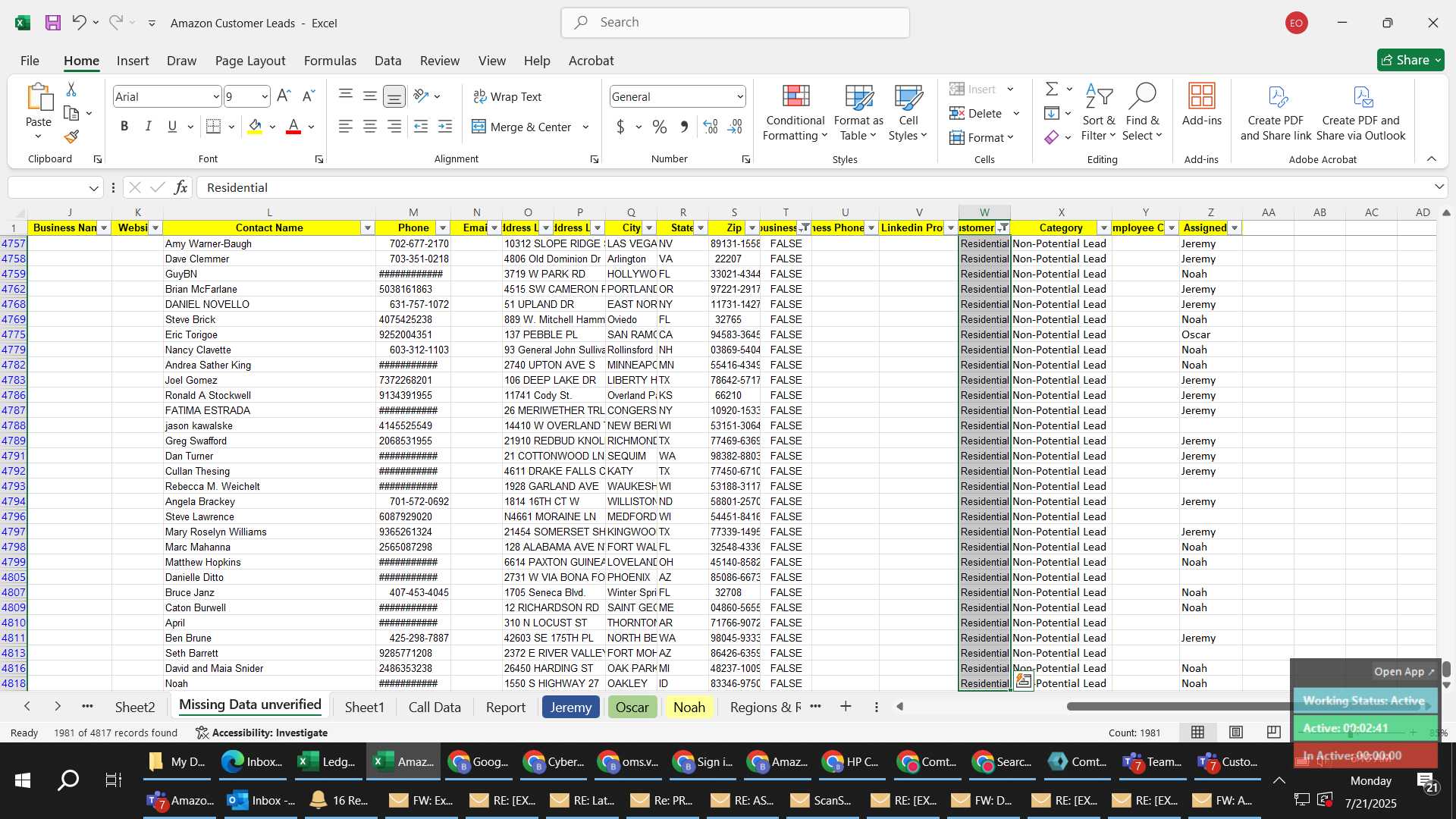Click the Format Painter brush icon
The image size is (1456, 819).
(71, 136)
